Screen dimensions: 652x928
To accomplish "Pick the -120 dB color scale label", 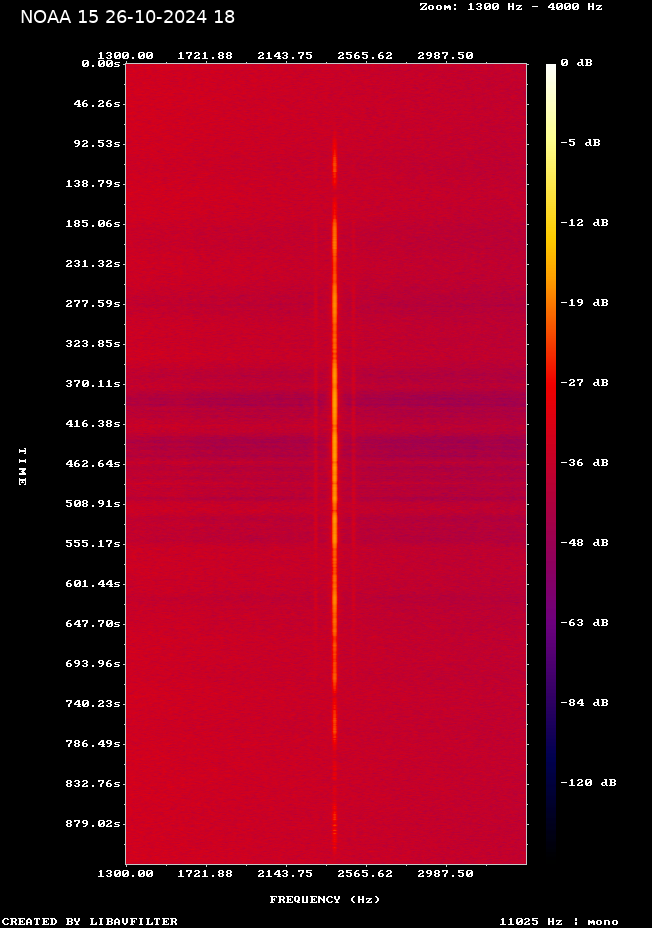I will pyautogui.click(x=588, y=783).
